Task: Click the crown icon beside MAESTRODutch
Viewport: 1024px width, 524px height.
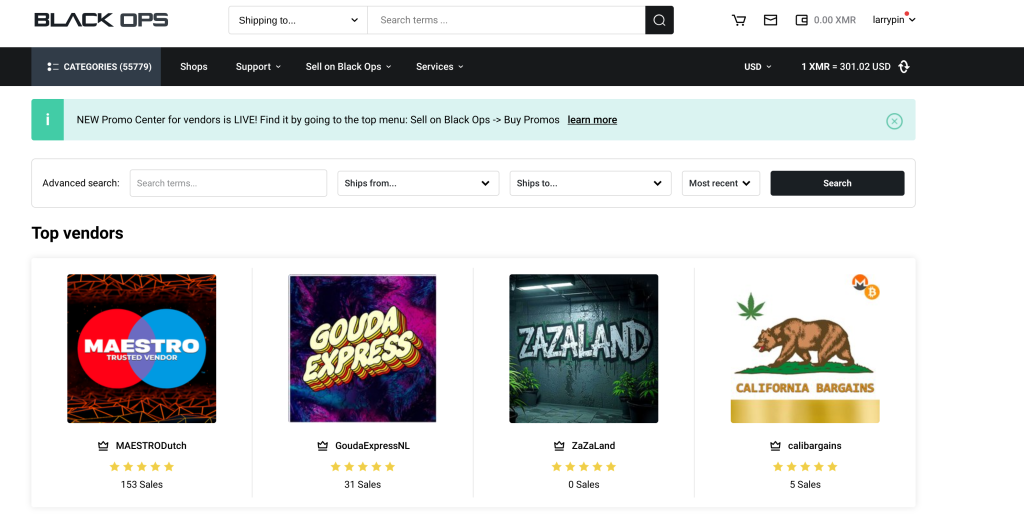Action: pyautogui.click(x=104, y=446)
